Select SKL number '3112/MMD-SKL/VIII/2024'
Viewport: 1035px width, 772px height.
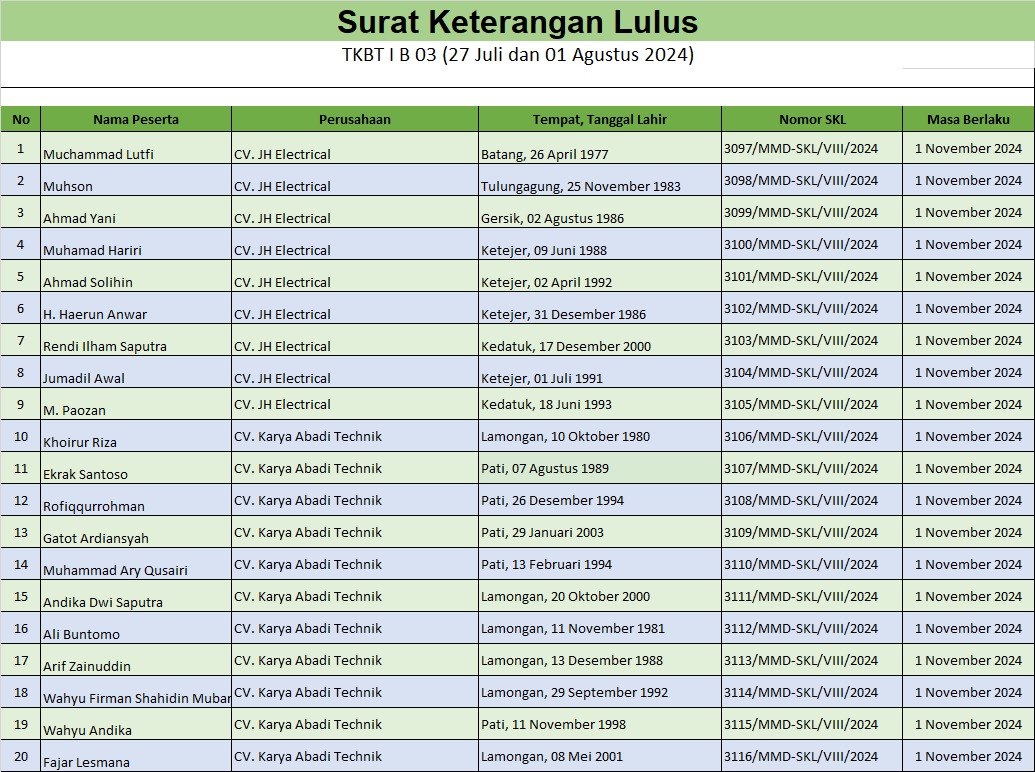click(x=812, y=628)
